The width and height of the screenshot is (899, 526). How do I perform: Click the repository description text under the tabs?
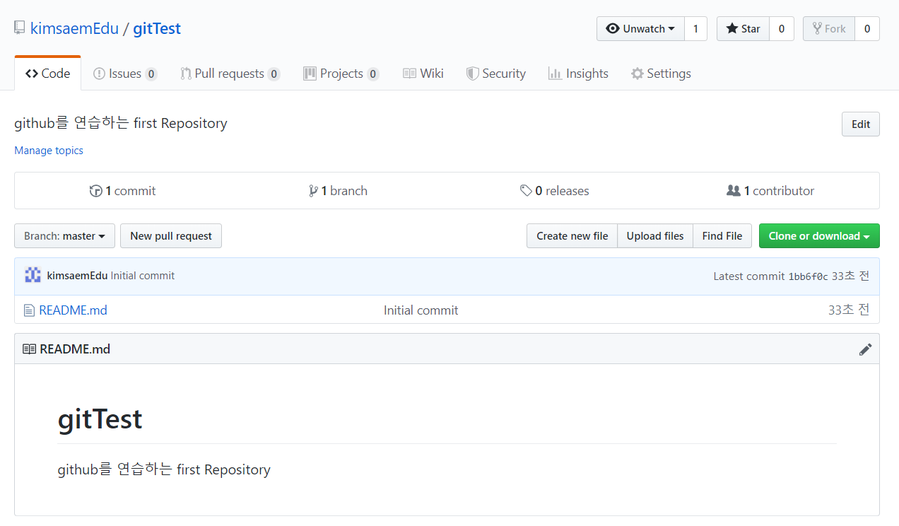click(121, 123)
